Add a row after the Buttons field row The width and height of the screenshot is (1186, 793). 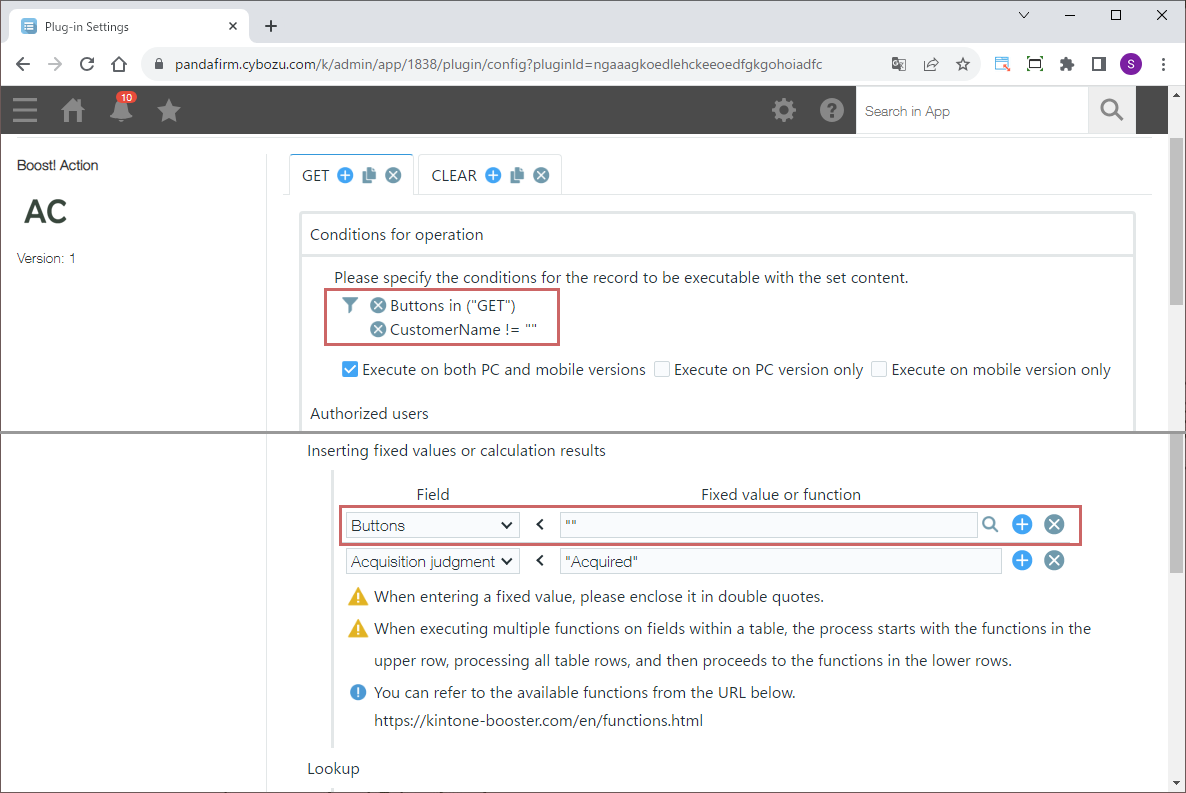point(1022,524)
